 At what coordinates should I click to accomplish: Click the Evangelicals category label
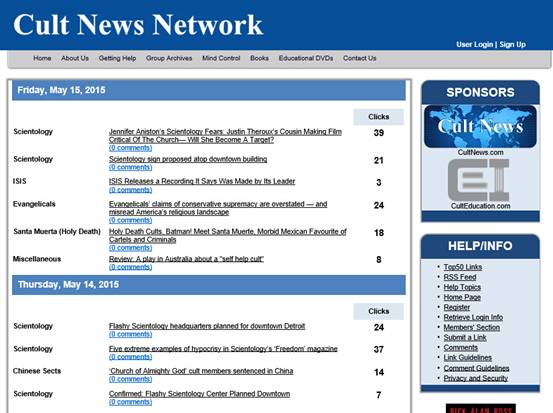point(34,204)
